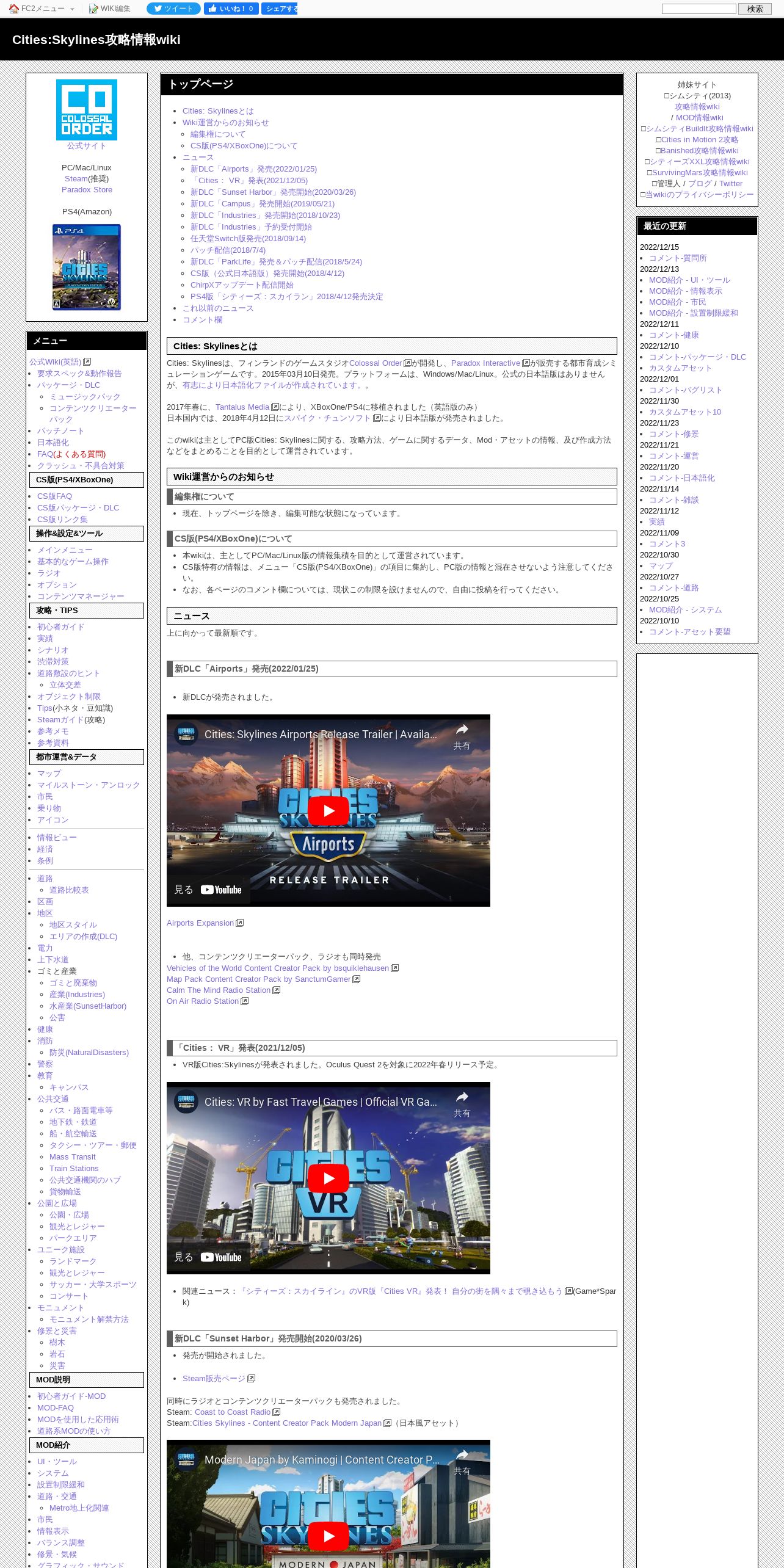Open コメント-質問所 recent update

pos(678,258)
